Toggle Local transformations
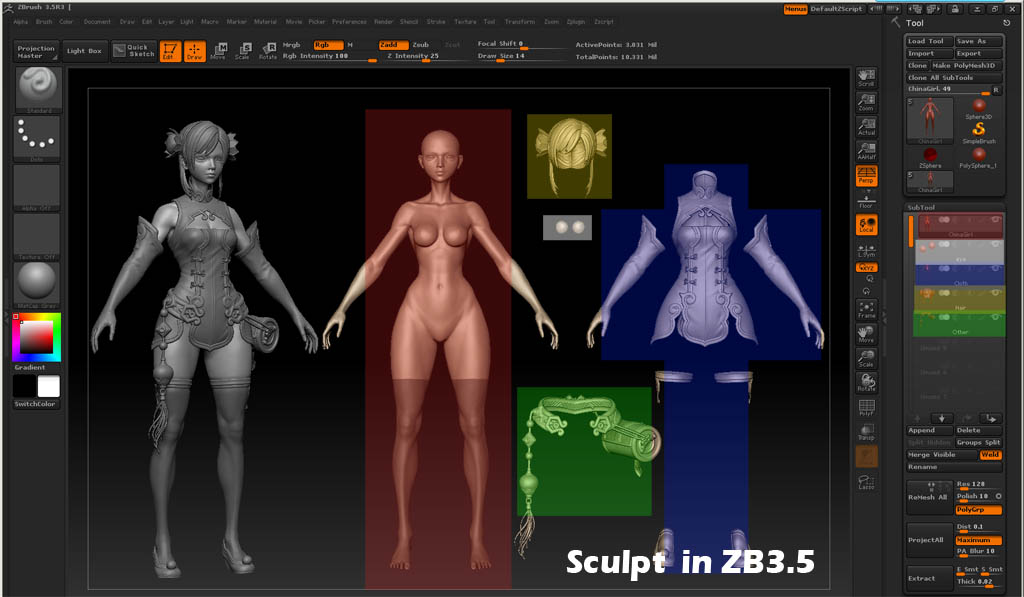This screenshot has height=597, width=1024. (867, 225)
